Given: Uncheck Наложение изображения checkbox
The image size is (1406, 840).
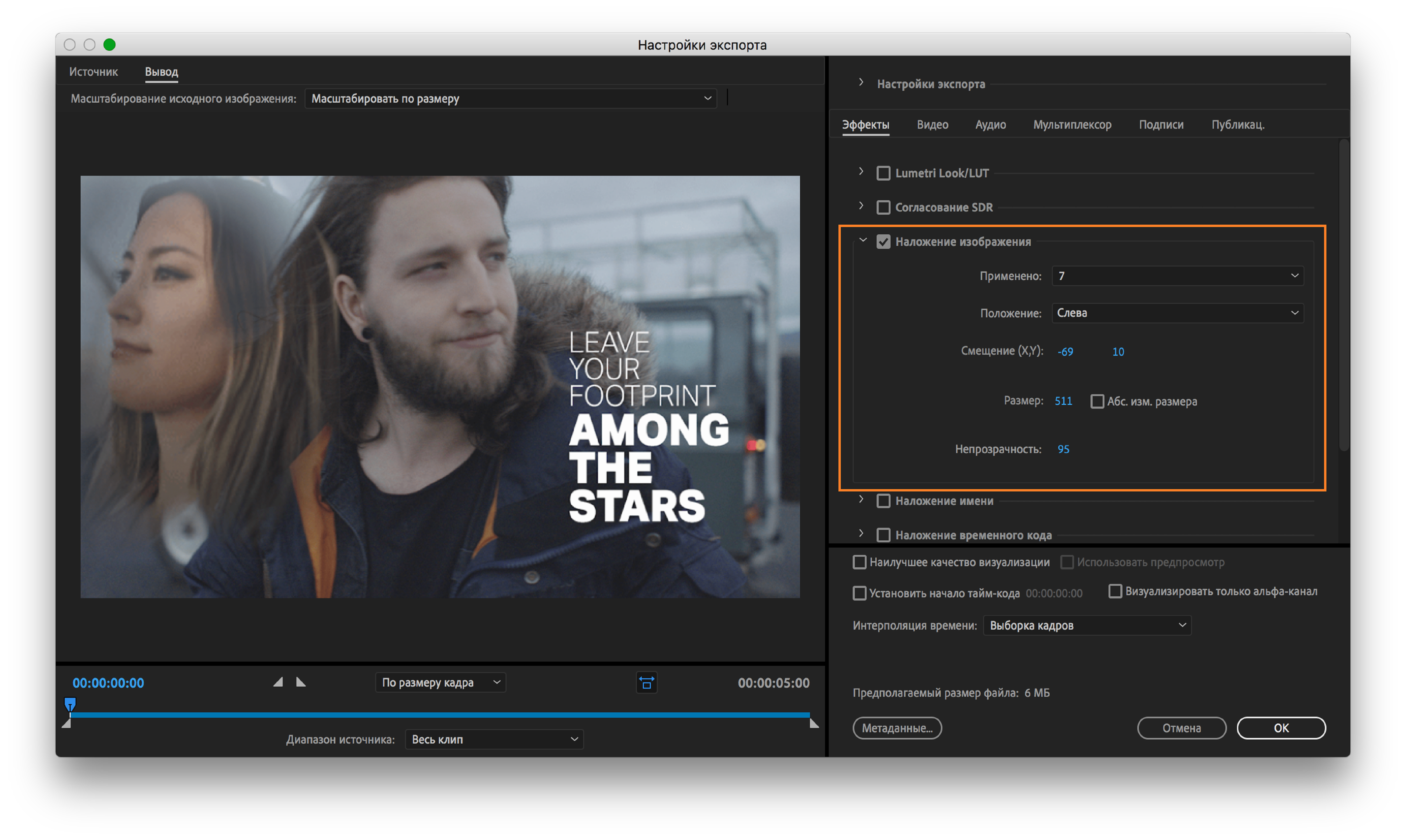Looking at the screenshot, I should click(x=884, y=241).
